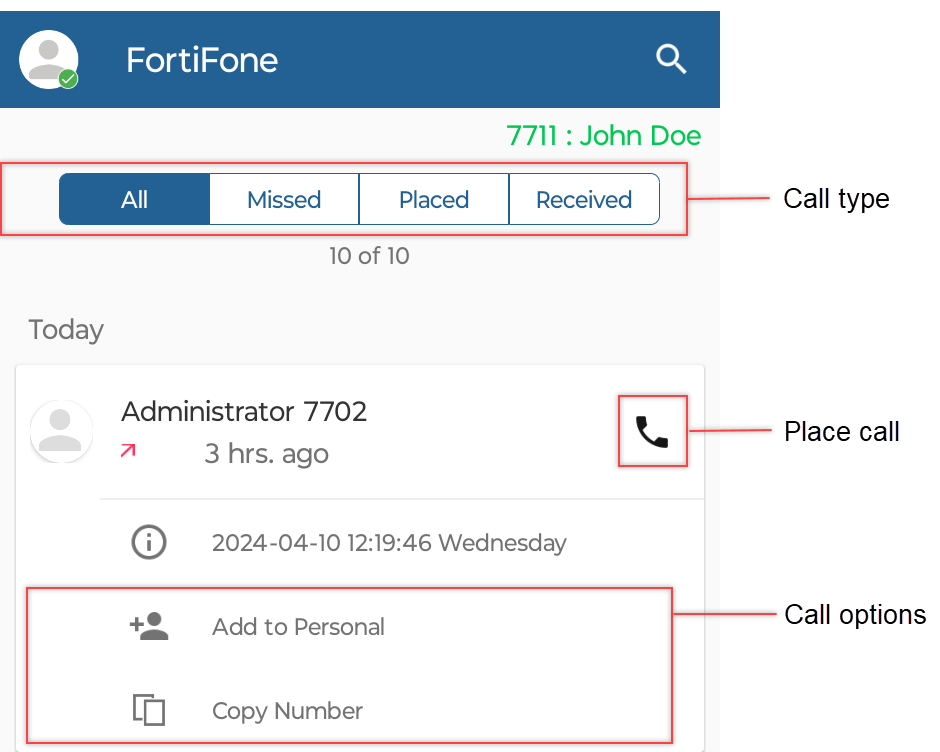Click the profile avatar in the header
940x752 pixels.
[x=48, y=59]
